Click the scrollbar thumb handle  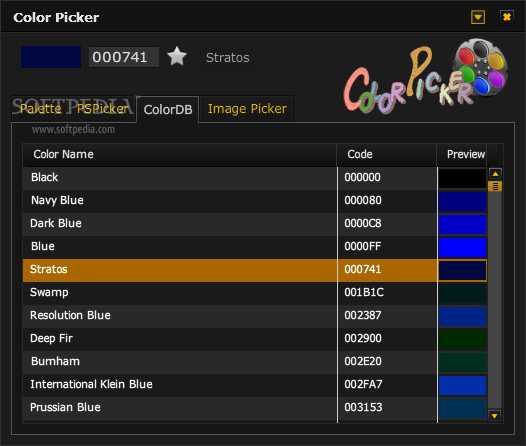495,186
